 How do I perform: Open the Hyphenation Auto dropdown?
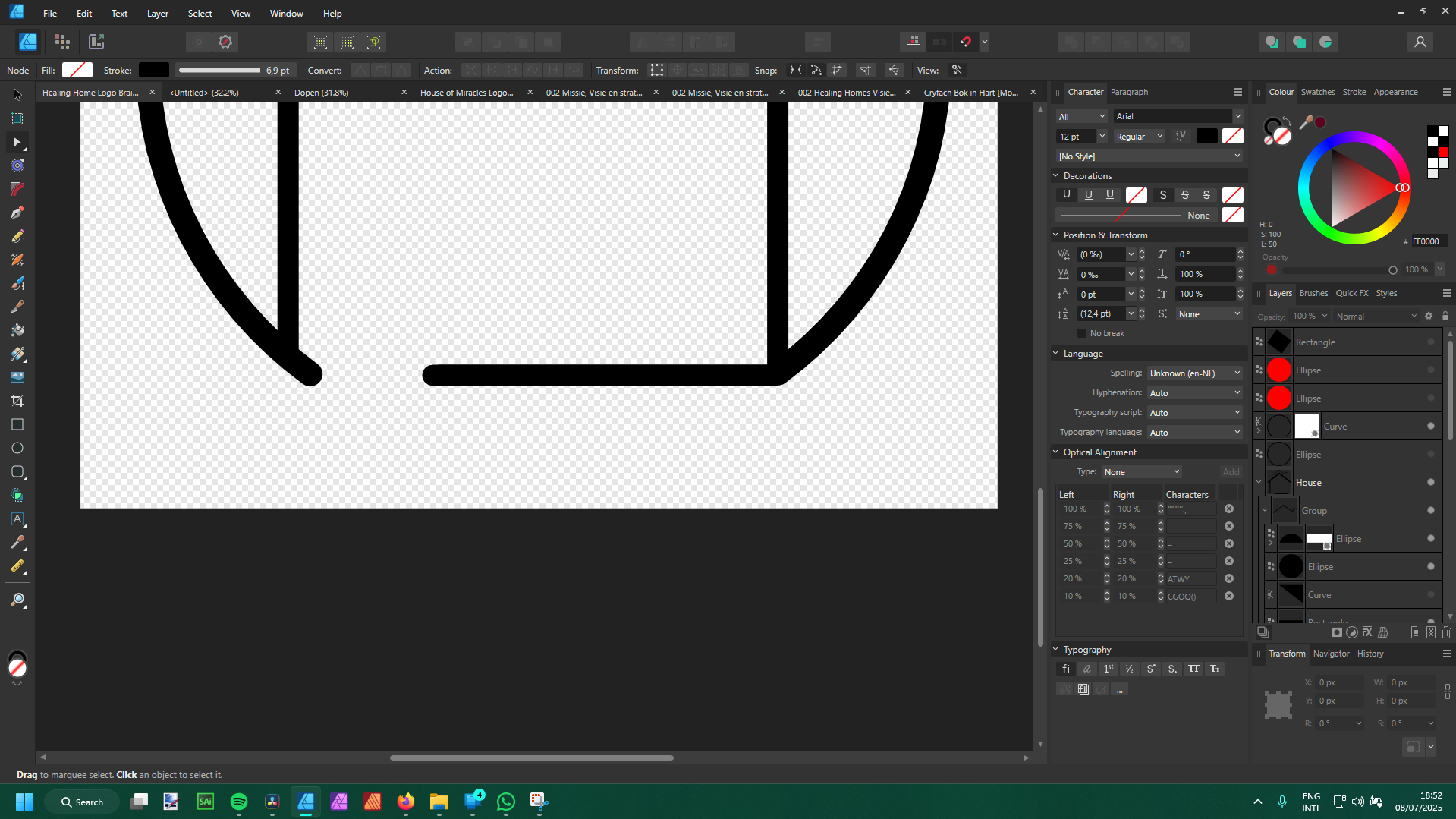point(1195,393)
